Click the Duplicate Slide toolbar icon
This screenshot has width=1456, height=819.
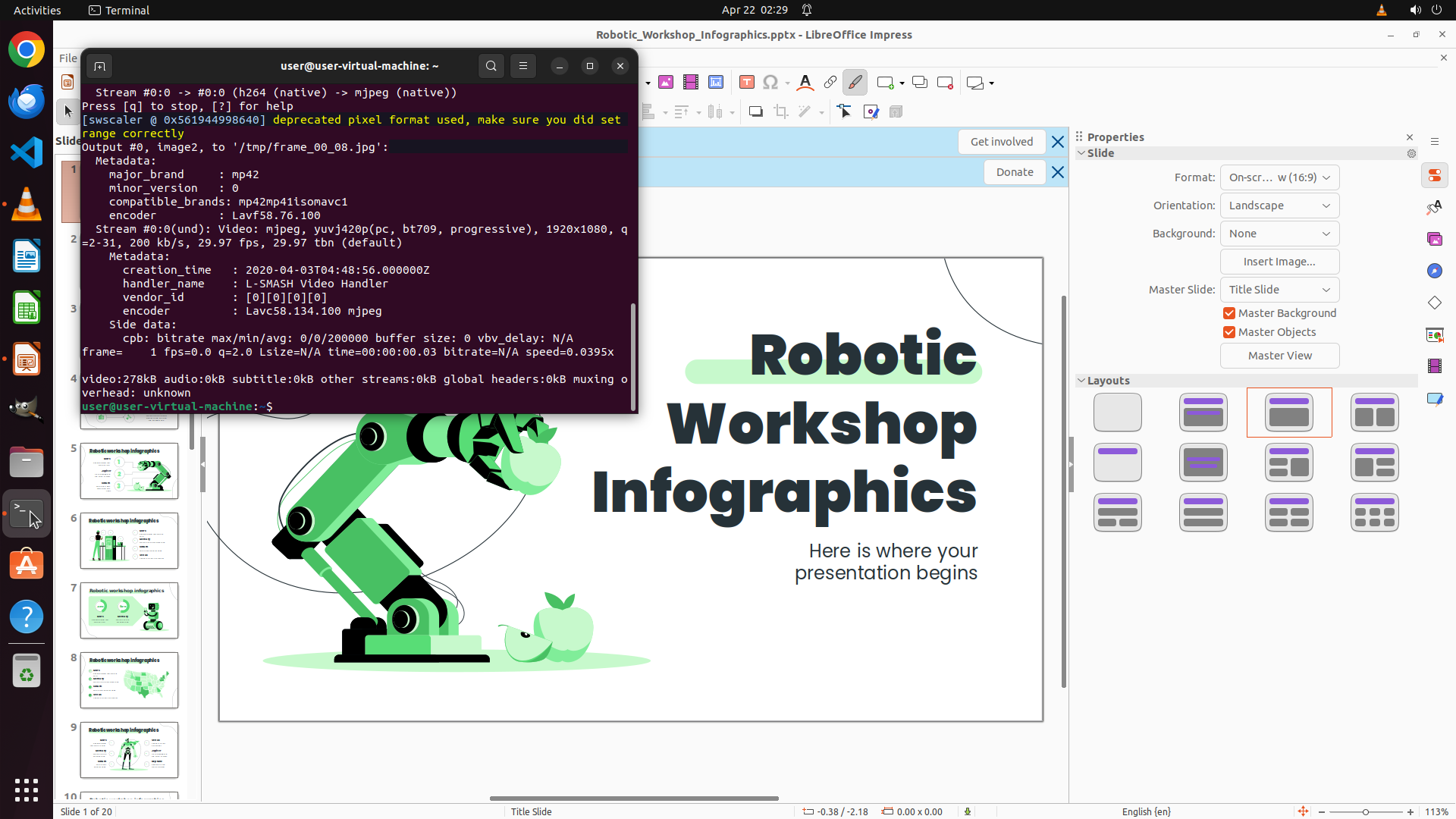919,83
